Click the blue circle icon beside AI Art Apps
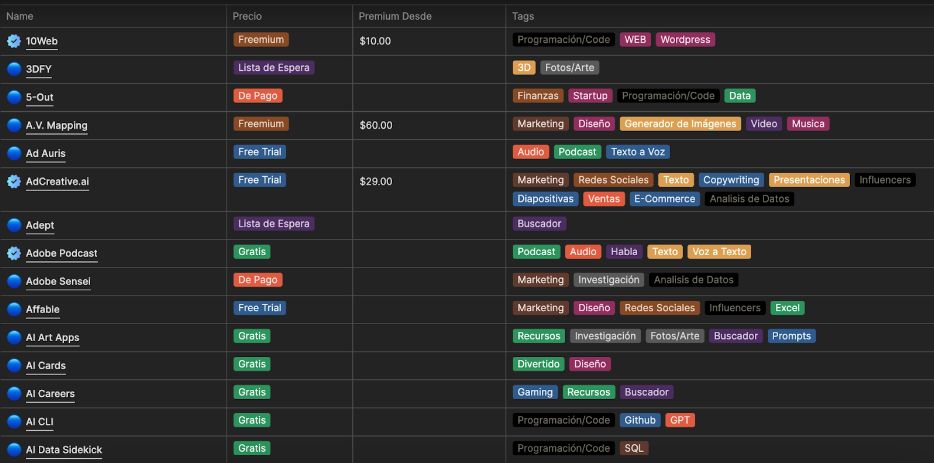This screenshot has height=463, width=934. point(14,337)
